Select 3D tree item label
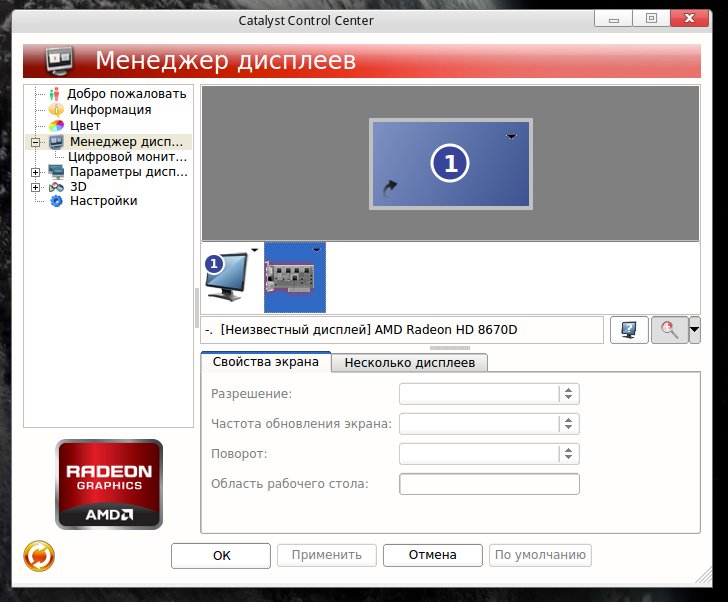Screen dimensions: 728x602 (x=78, y=187)
